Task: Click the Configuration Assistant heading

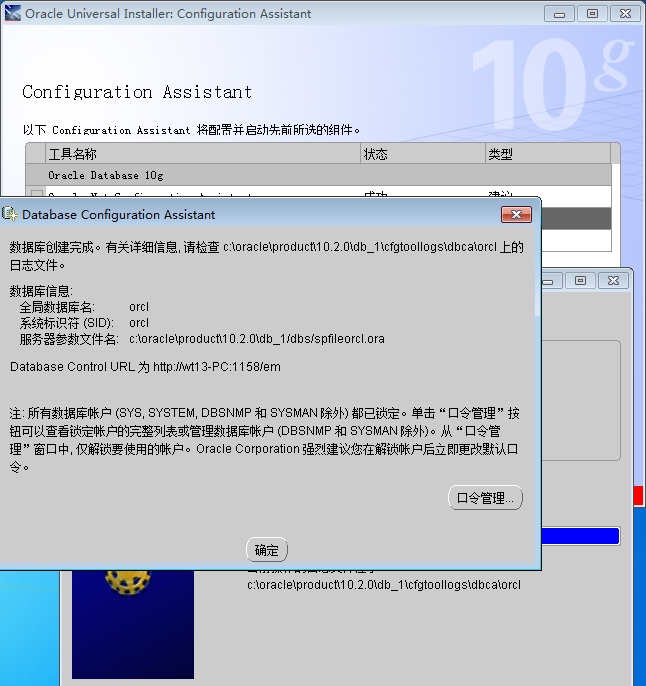Action: point(137,92)
